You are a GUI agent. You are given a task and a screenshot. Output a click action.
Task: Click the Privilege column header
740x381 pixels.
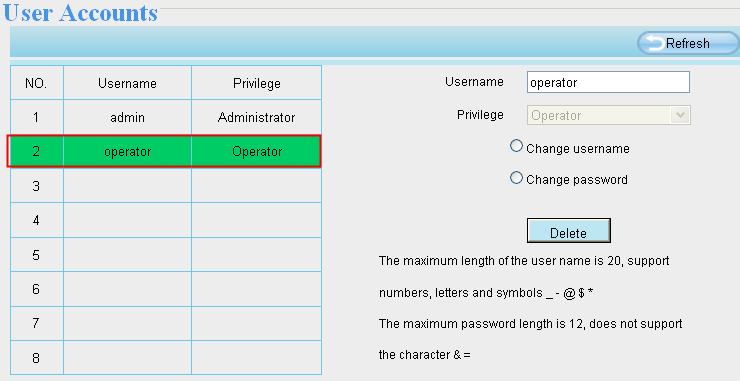pyautogui.click(x=256, y=83)
